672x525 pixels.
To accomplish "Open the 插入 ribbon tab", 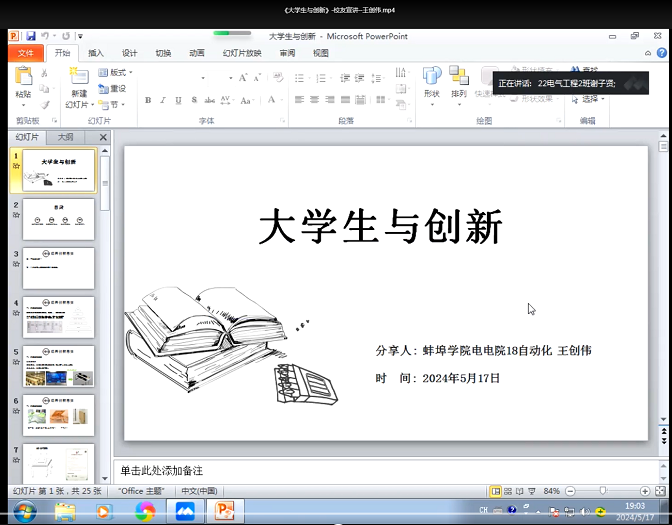I will pos(96,53).
